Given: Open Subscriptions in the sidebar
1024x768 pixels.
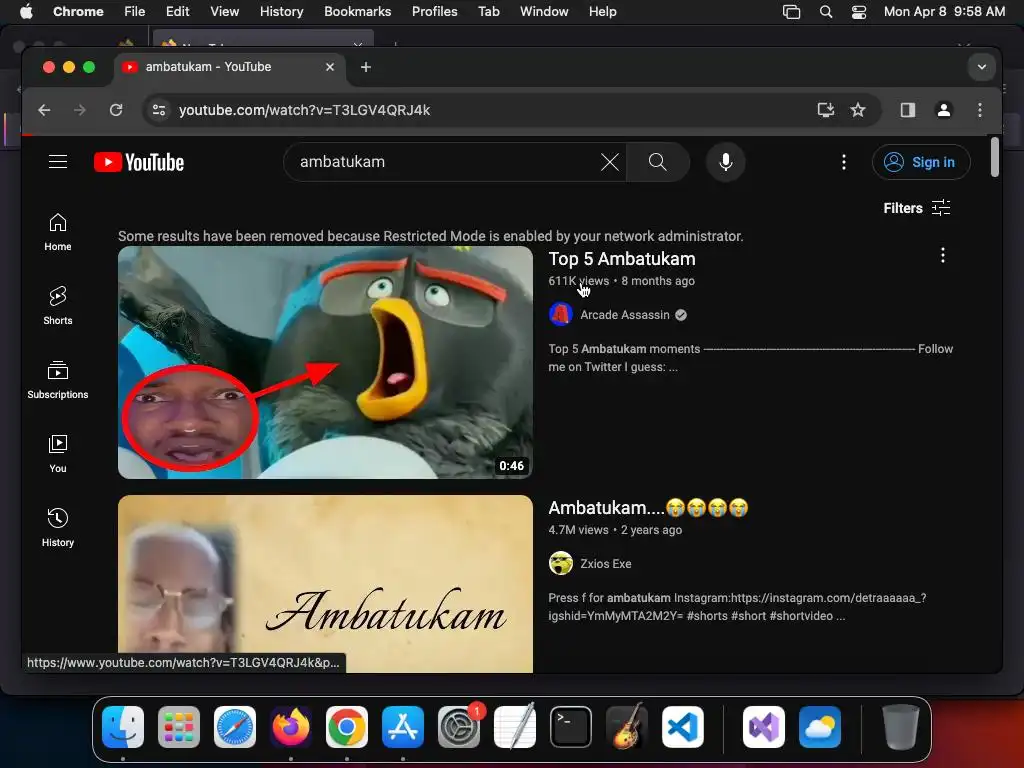Looking at the screenshot, I should click(57, 380).
